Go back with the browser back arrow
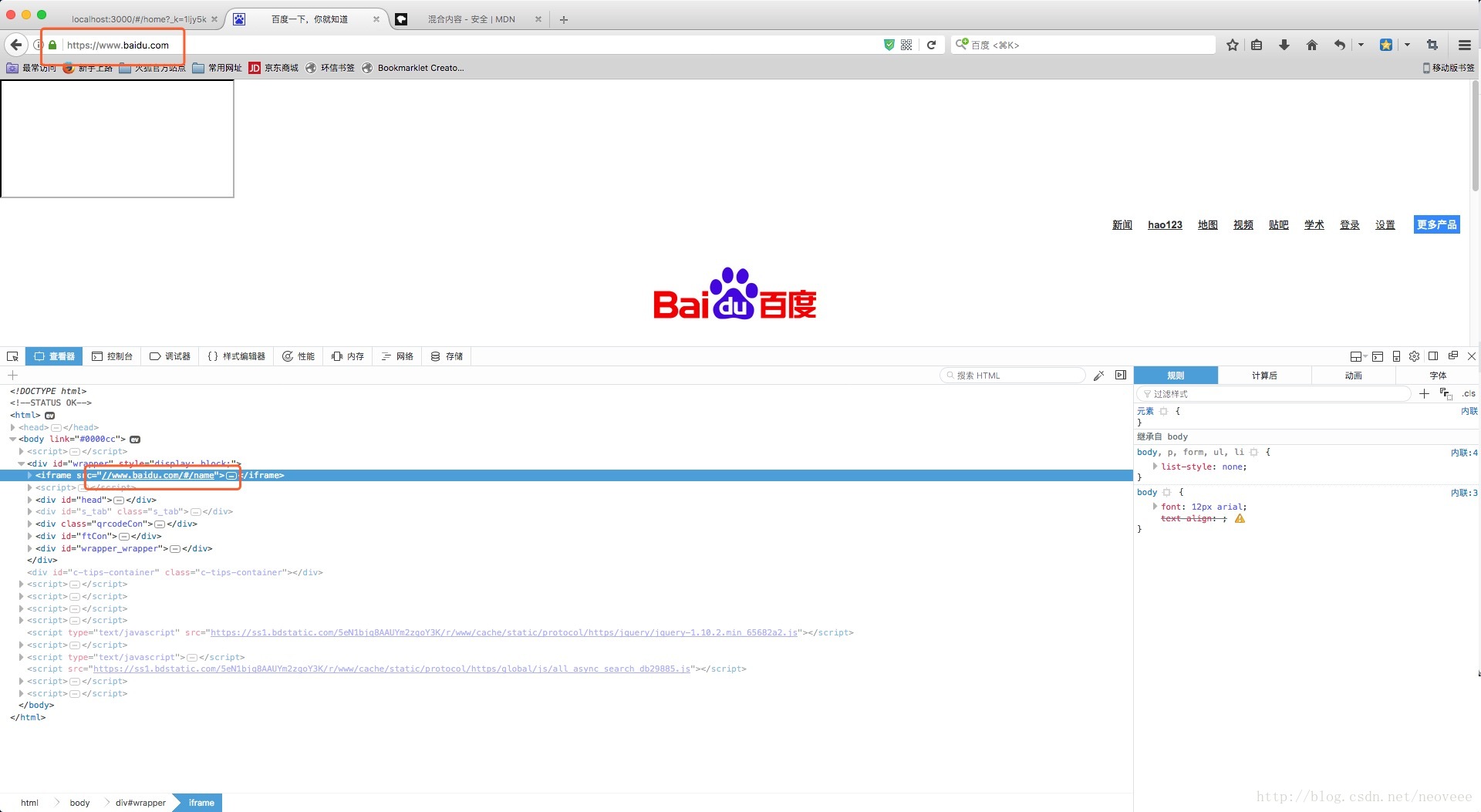The height and width of the screenshot is (812, 1481). pos(16,45)
